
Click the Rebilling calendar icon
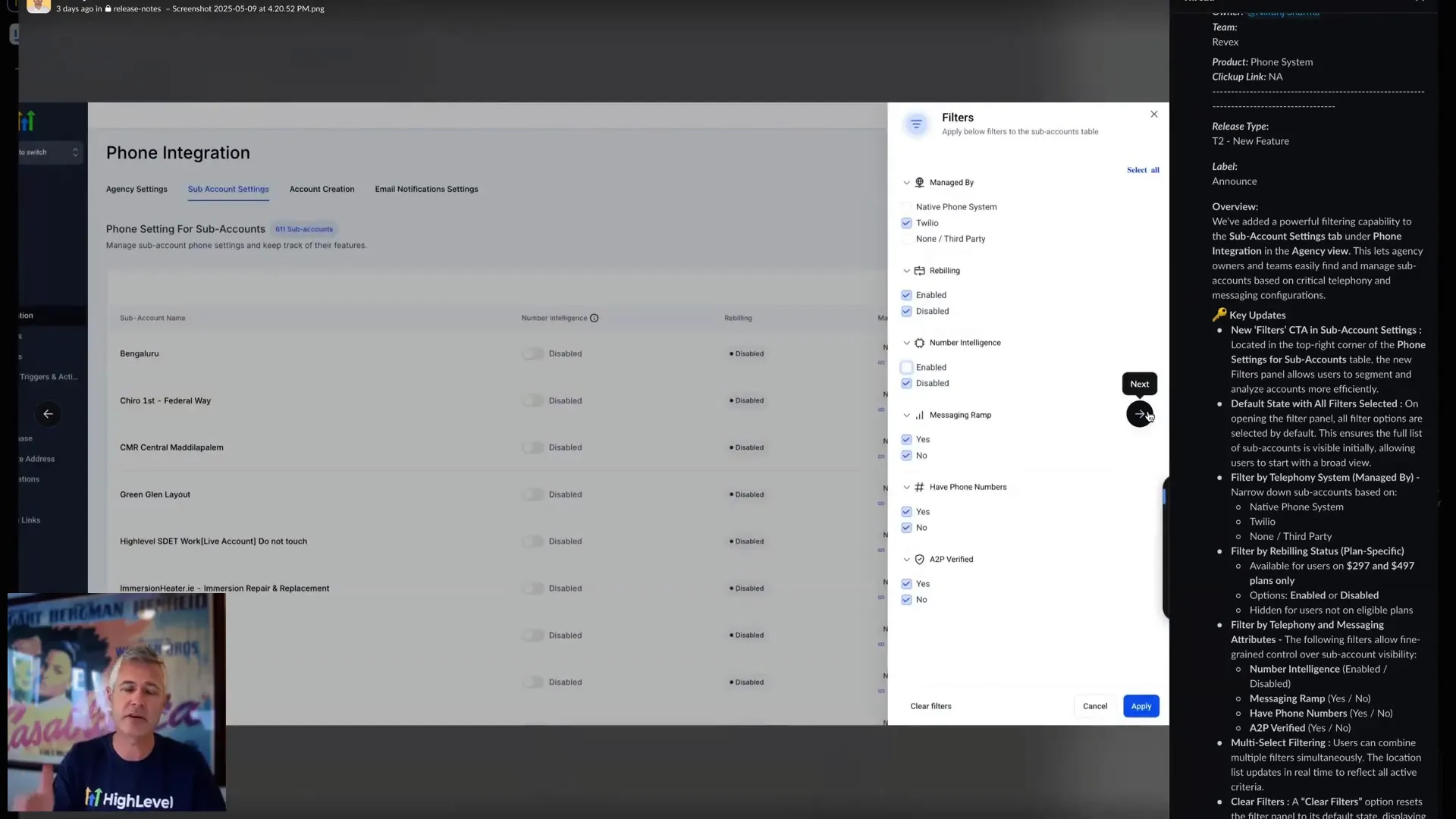[919, 271]
